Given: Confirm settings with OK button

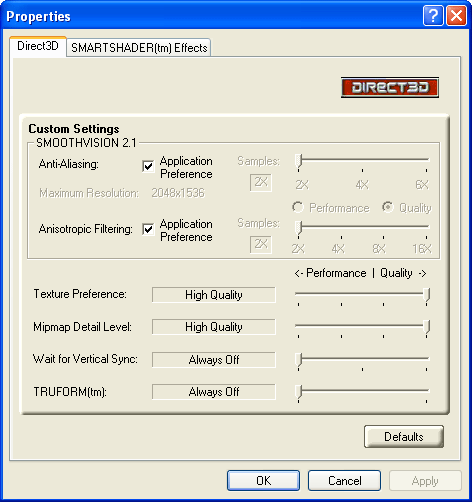Looking at the screenshot, I should pos(263,481).
